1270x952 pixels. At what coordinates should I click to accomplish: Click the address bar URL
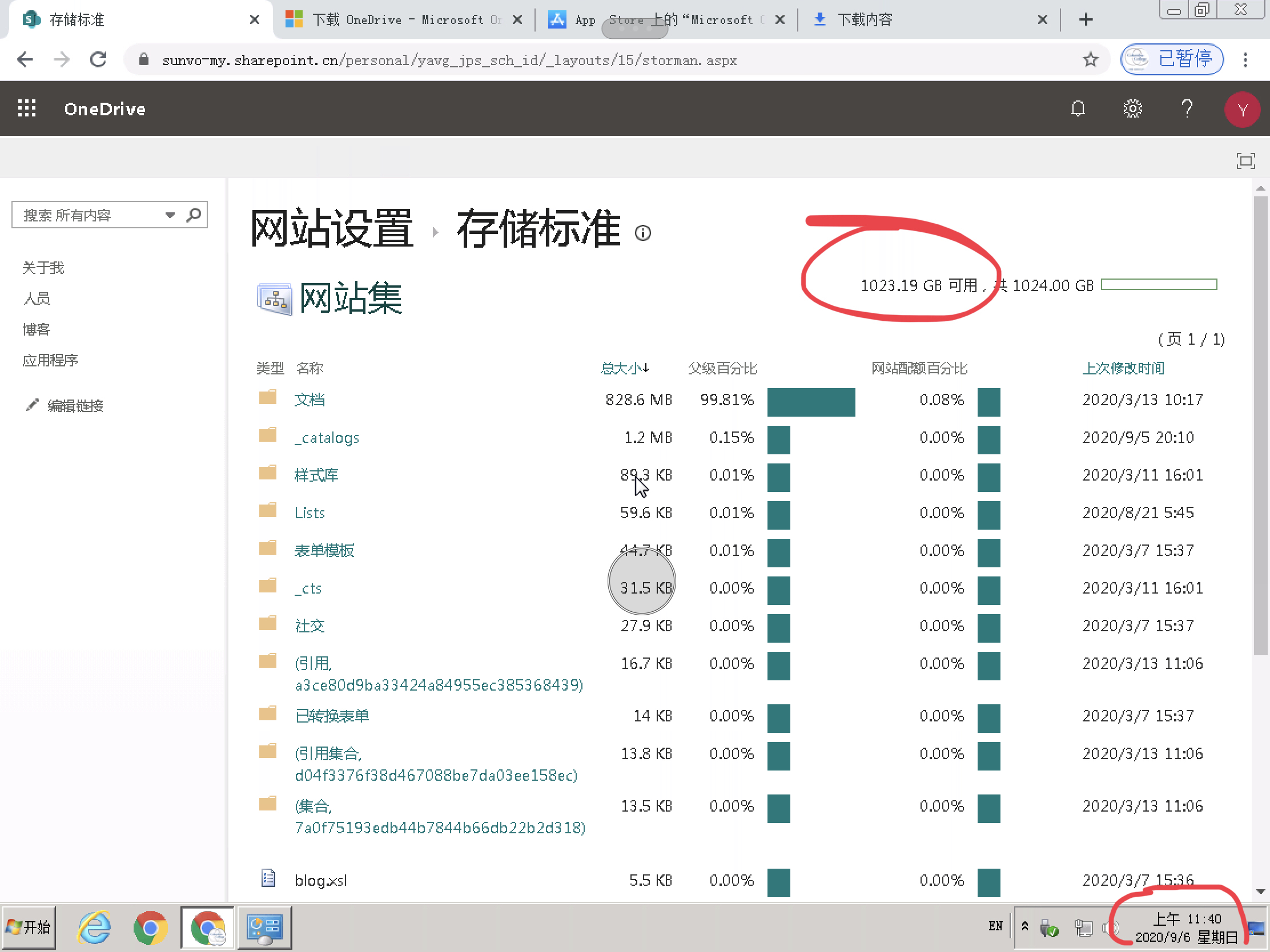point(449,60)
